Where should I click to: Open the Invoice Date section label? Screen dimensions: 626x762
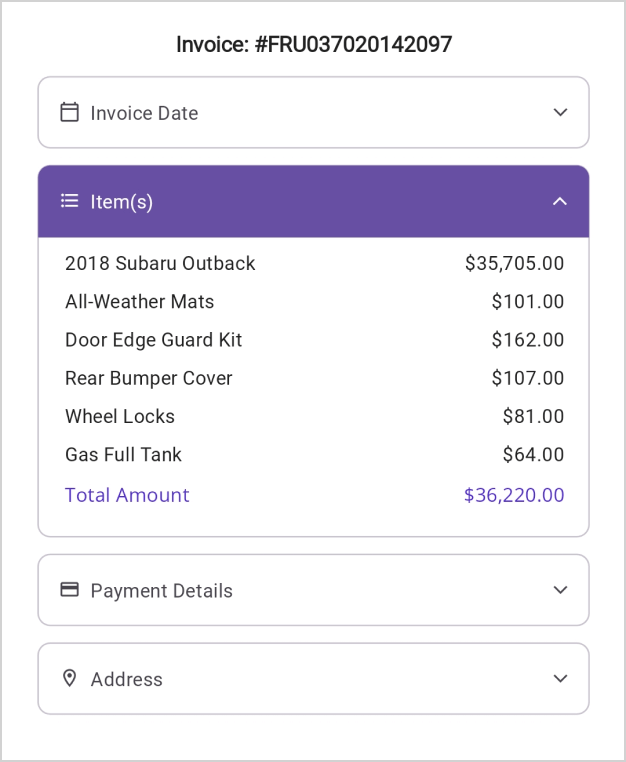tap(144, 113)
